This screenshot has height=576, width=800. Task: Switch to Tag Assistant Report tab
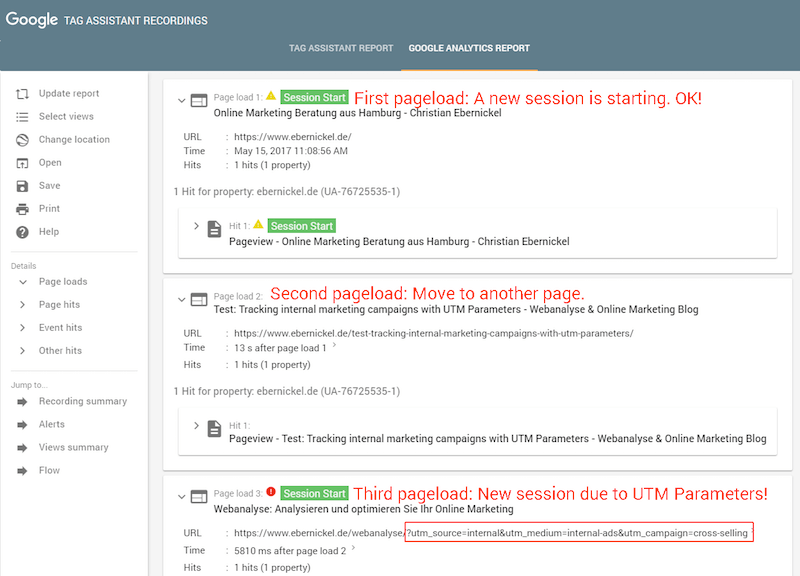[x=341, y=48]
